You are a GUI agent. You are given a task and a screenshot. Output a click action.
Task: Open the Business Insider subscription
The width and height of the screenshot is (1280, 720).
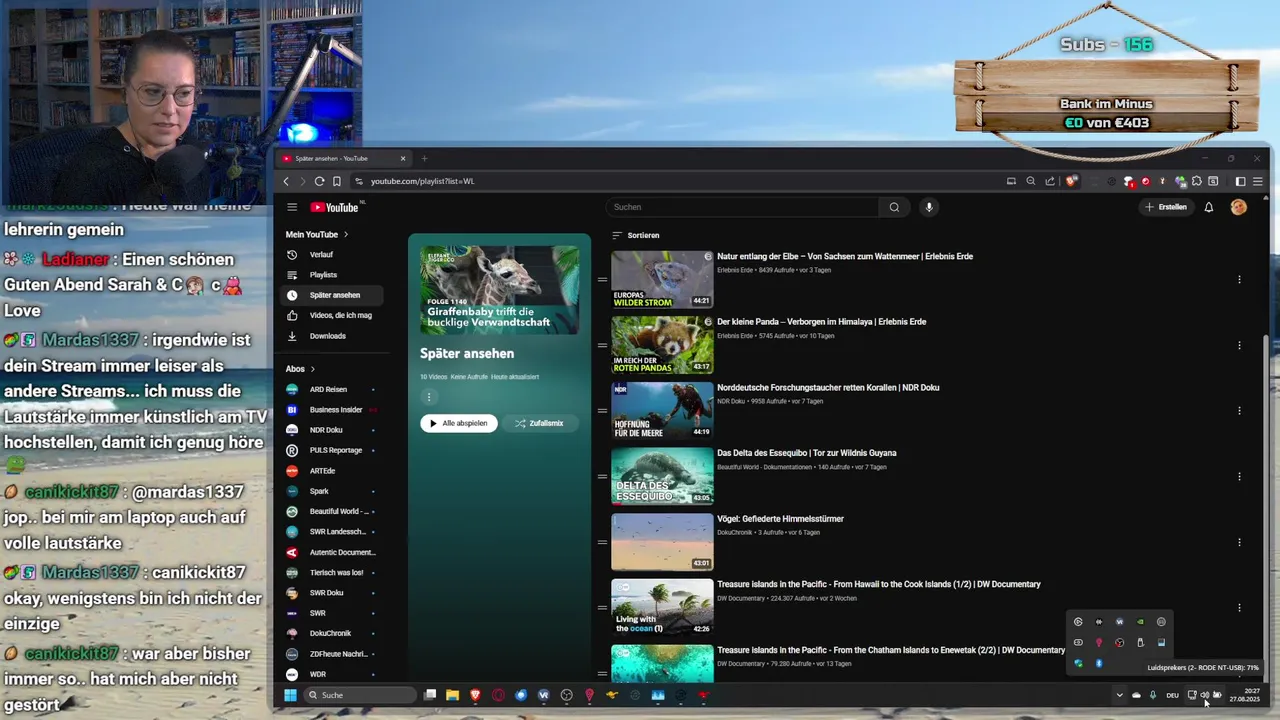click(330, 409)
